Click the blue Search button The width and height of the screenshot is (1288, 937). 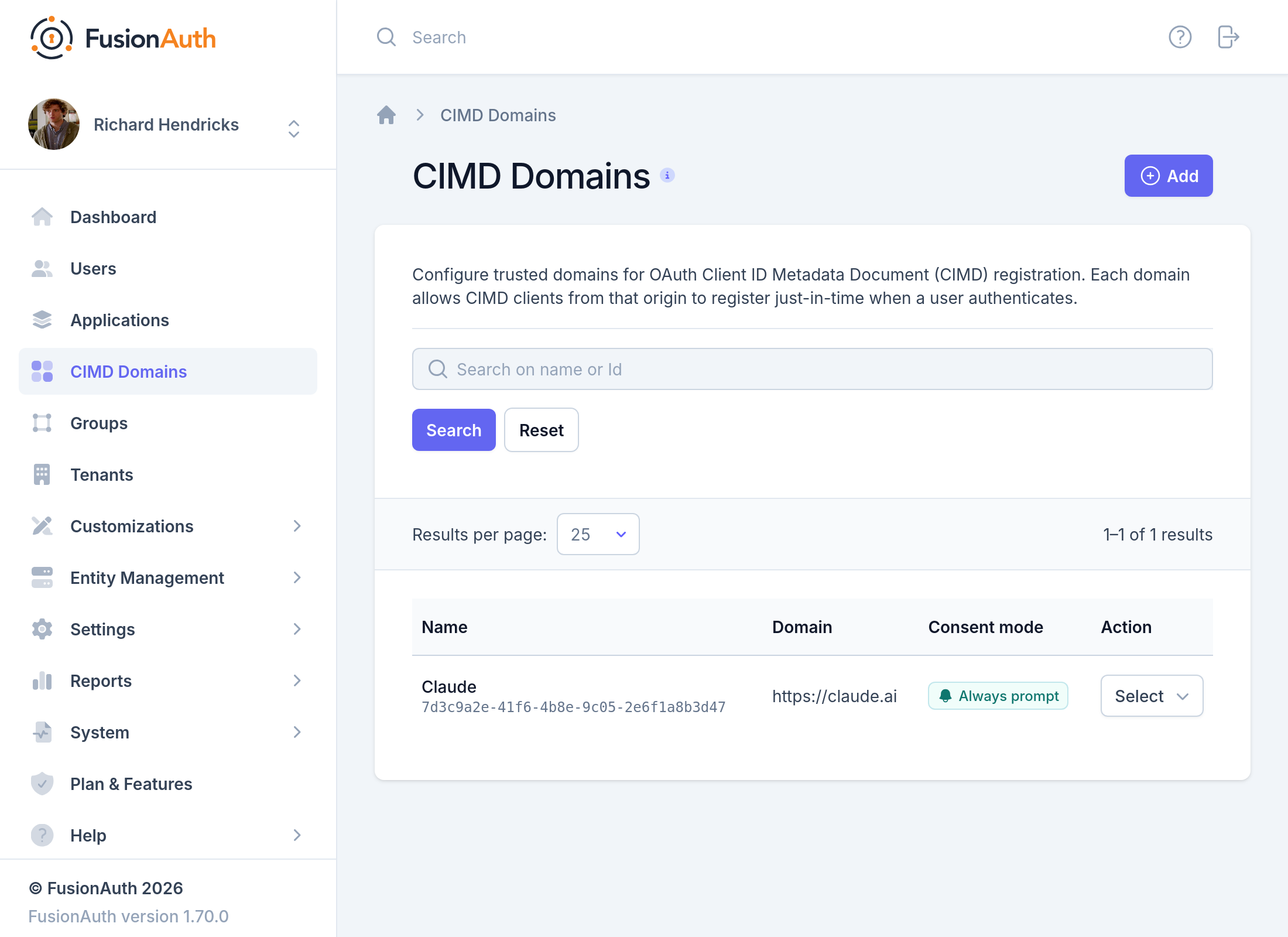click(x=454, y=430)
